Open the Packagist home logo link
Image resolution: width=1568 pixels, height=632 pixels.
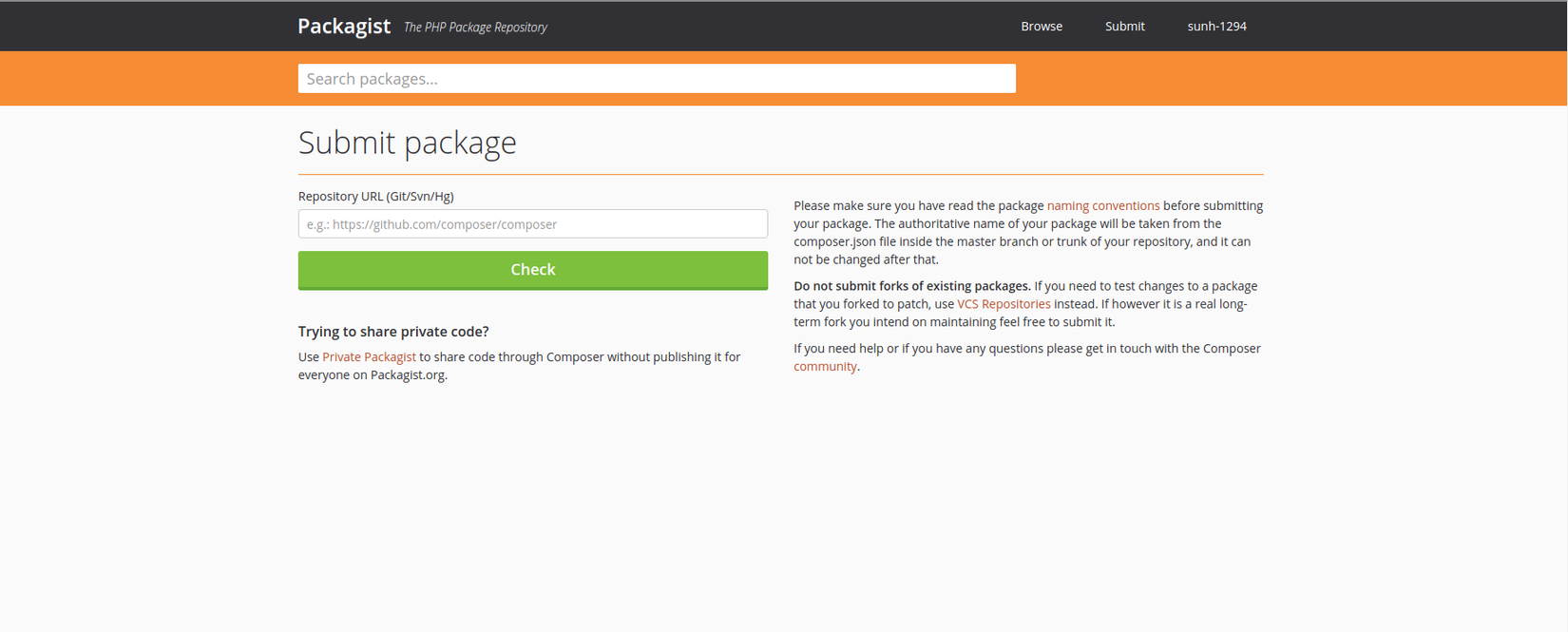click(344, 27)
